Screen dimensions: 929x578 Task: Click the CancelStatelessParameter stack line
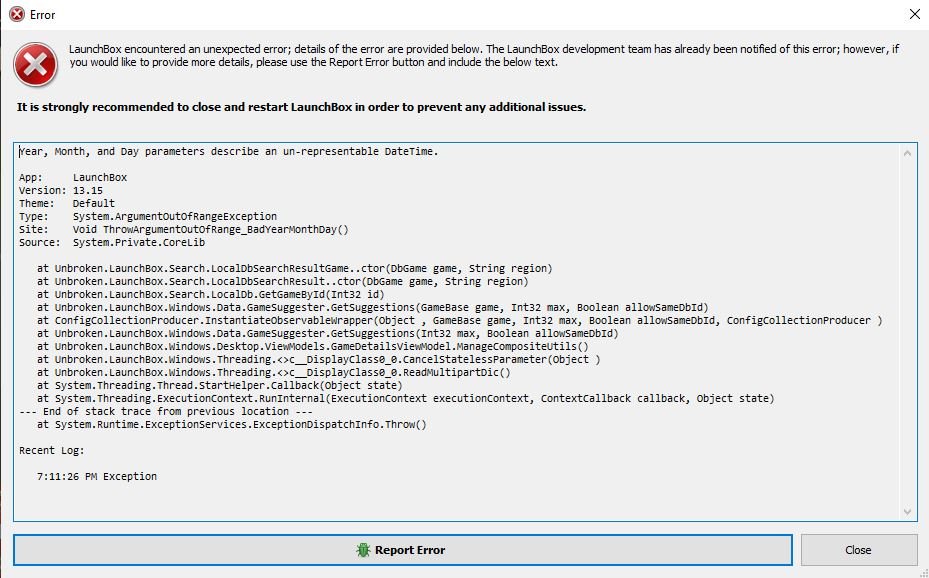319,360
